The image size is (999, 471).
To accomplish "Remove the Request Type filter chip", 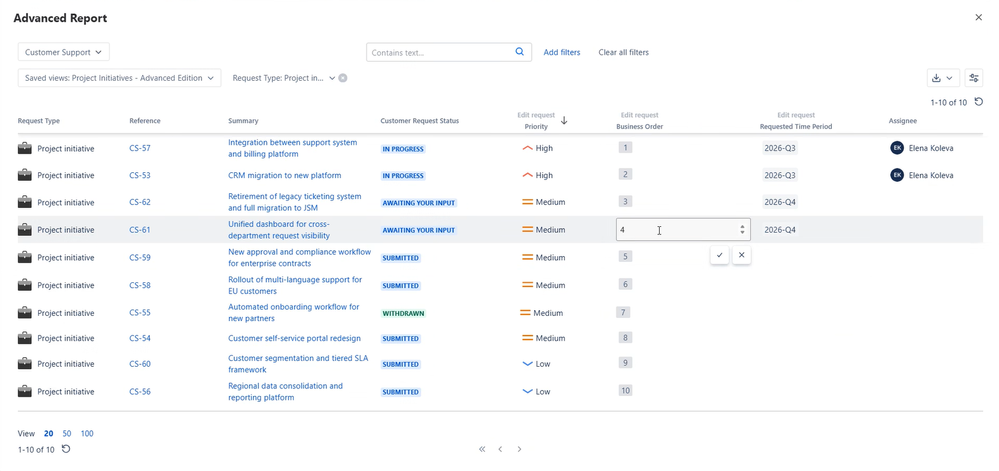I will point(343,78).
